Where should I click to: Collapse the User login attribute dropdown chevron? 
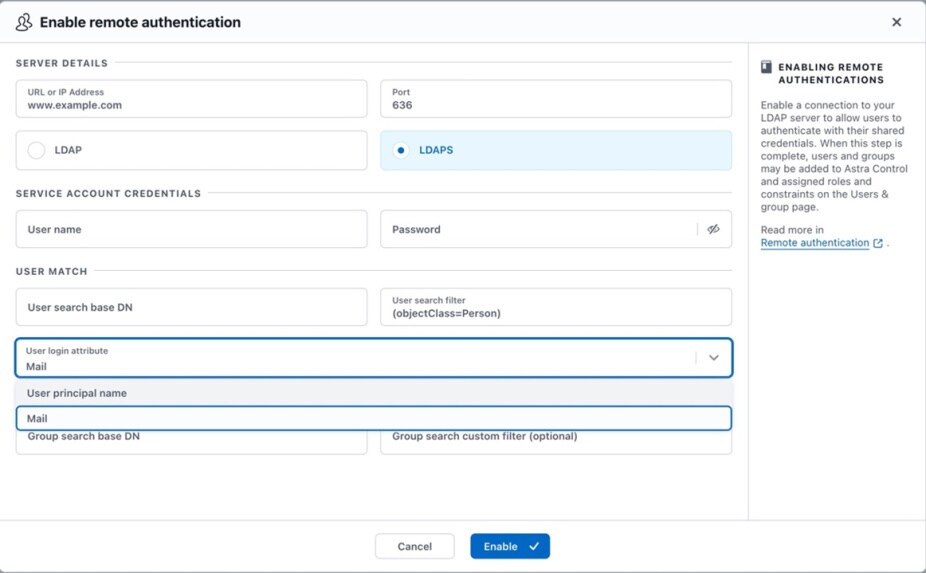tap(713, 358)
